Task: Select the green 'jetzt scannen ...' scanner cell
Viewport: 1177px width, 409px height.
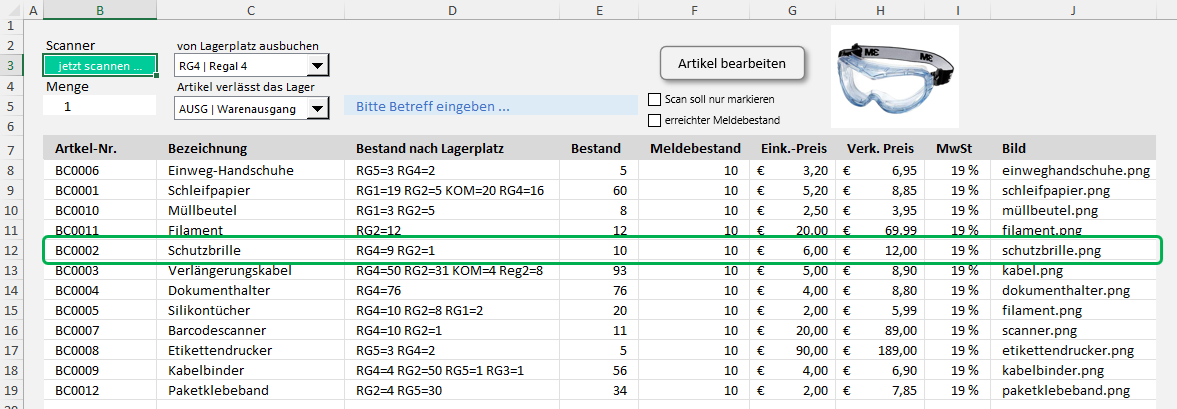Action: (x=100, y=66)
